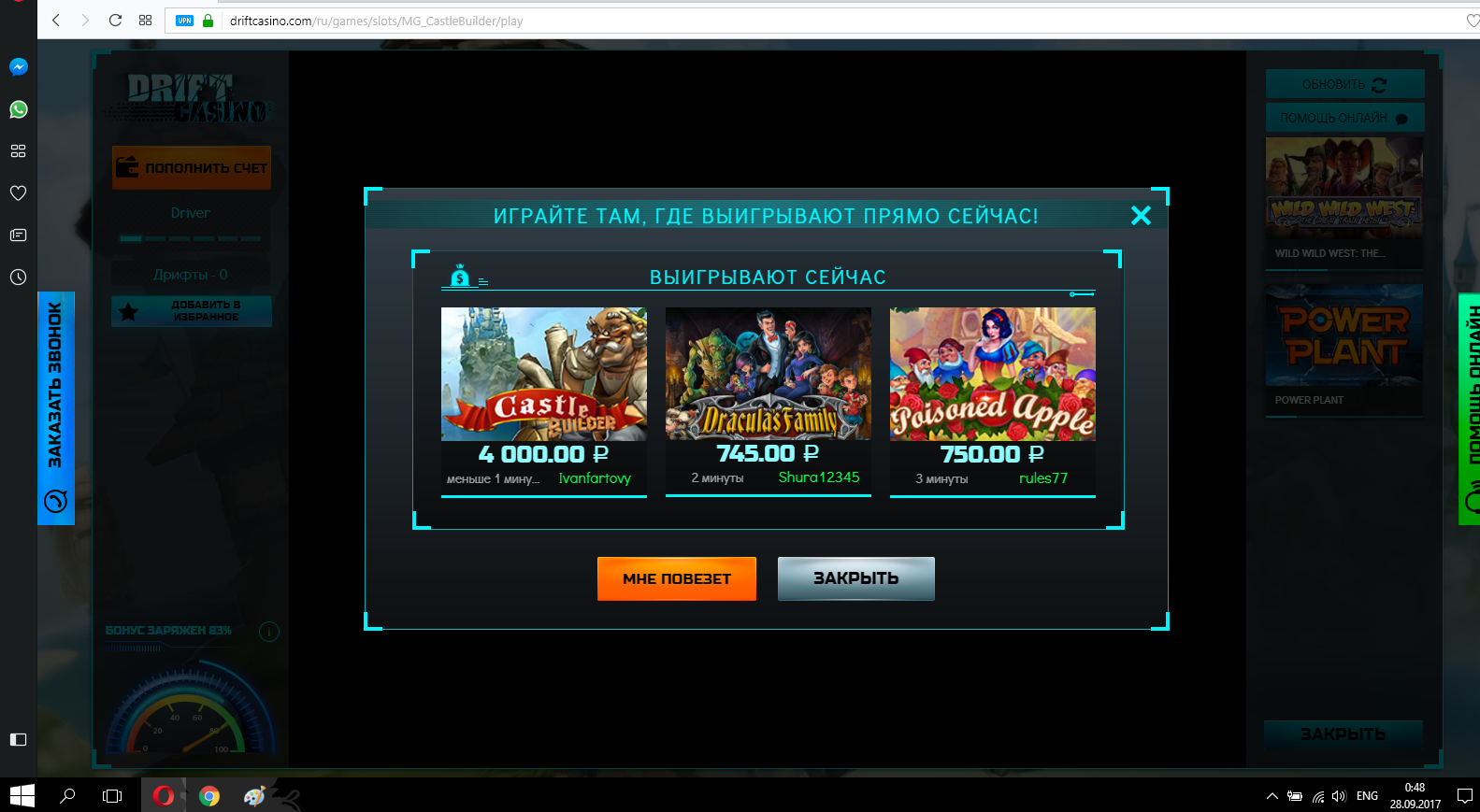
Task: Go forward to the next page
Action: [85, 21]
